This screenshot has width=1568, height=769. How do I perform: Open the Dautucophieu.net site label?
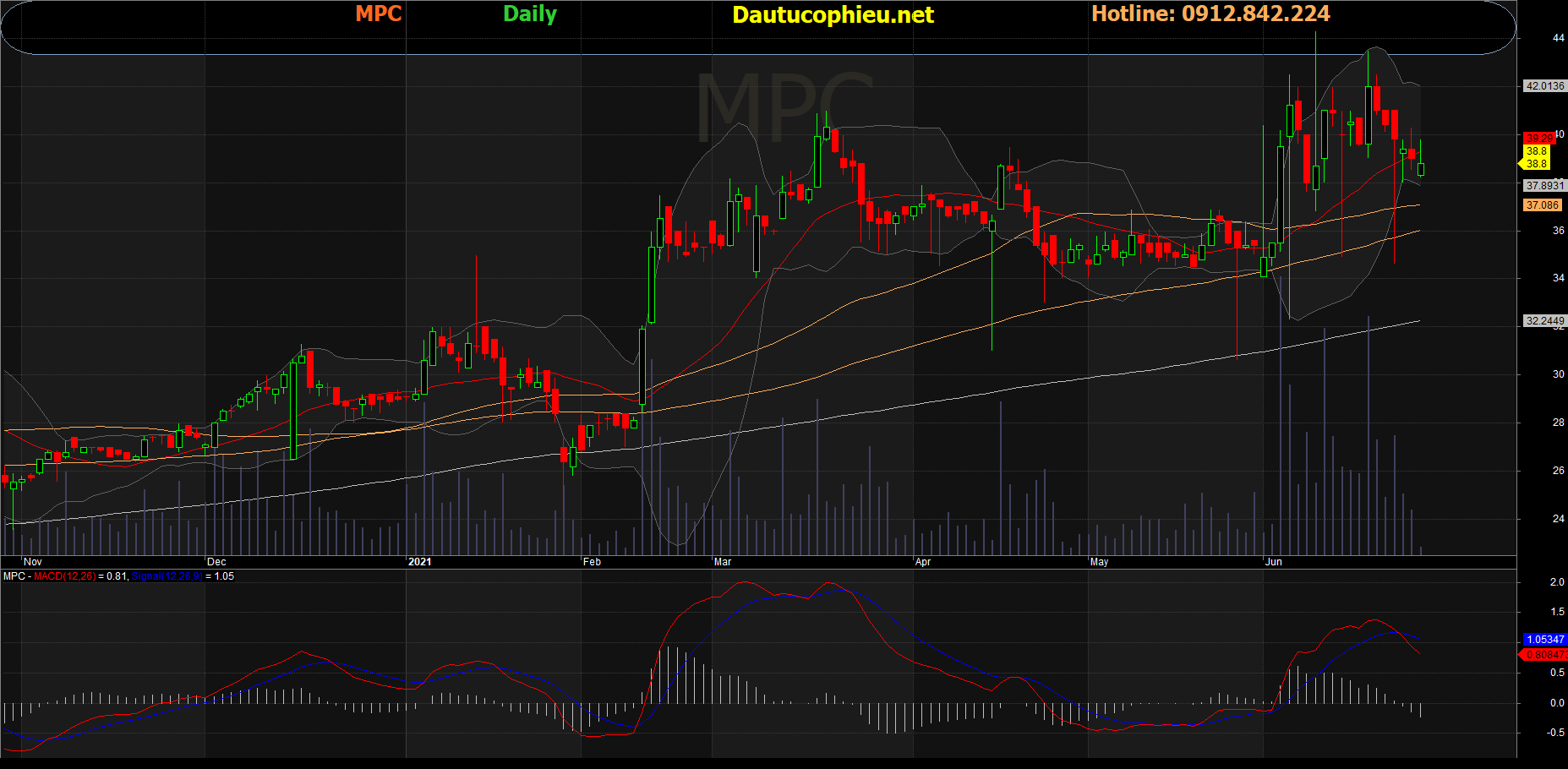833,14
